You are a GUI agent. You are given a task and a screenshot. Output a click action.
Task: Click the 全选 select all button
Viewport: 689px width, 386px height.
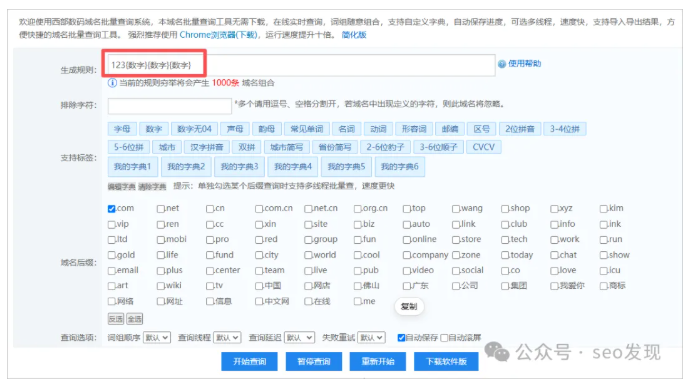tap(134, 319)
